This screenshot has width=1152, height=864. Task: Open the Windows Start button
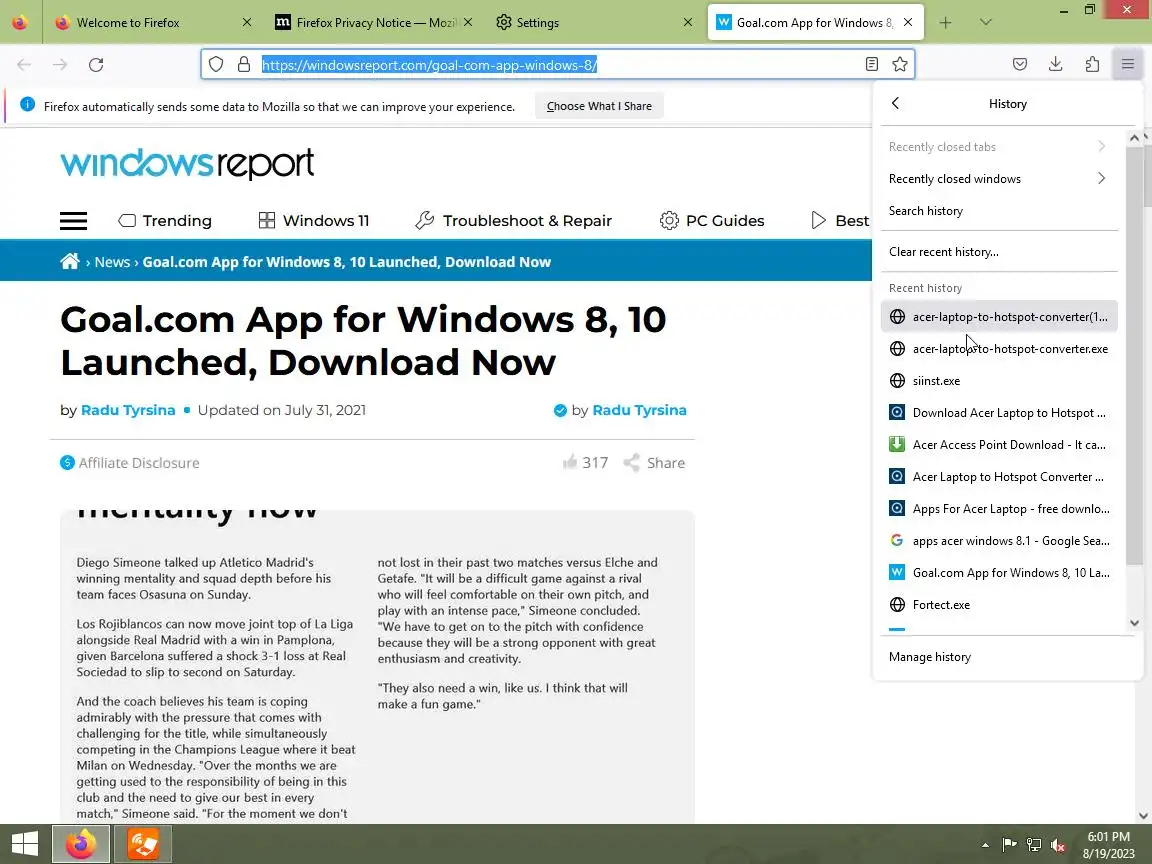point(24,843)
